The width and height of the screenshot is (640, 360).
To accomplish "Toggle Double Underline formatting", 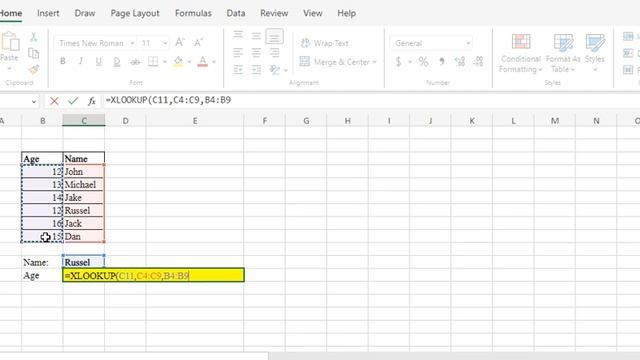I will click(x=117, y=62).
